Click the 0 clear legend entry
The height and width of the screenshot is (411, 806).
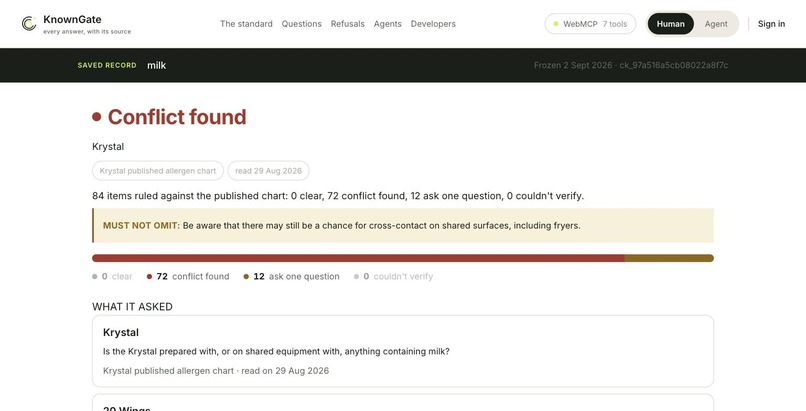coord(112,276)
